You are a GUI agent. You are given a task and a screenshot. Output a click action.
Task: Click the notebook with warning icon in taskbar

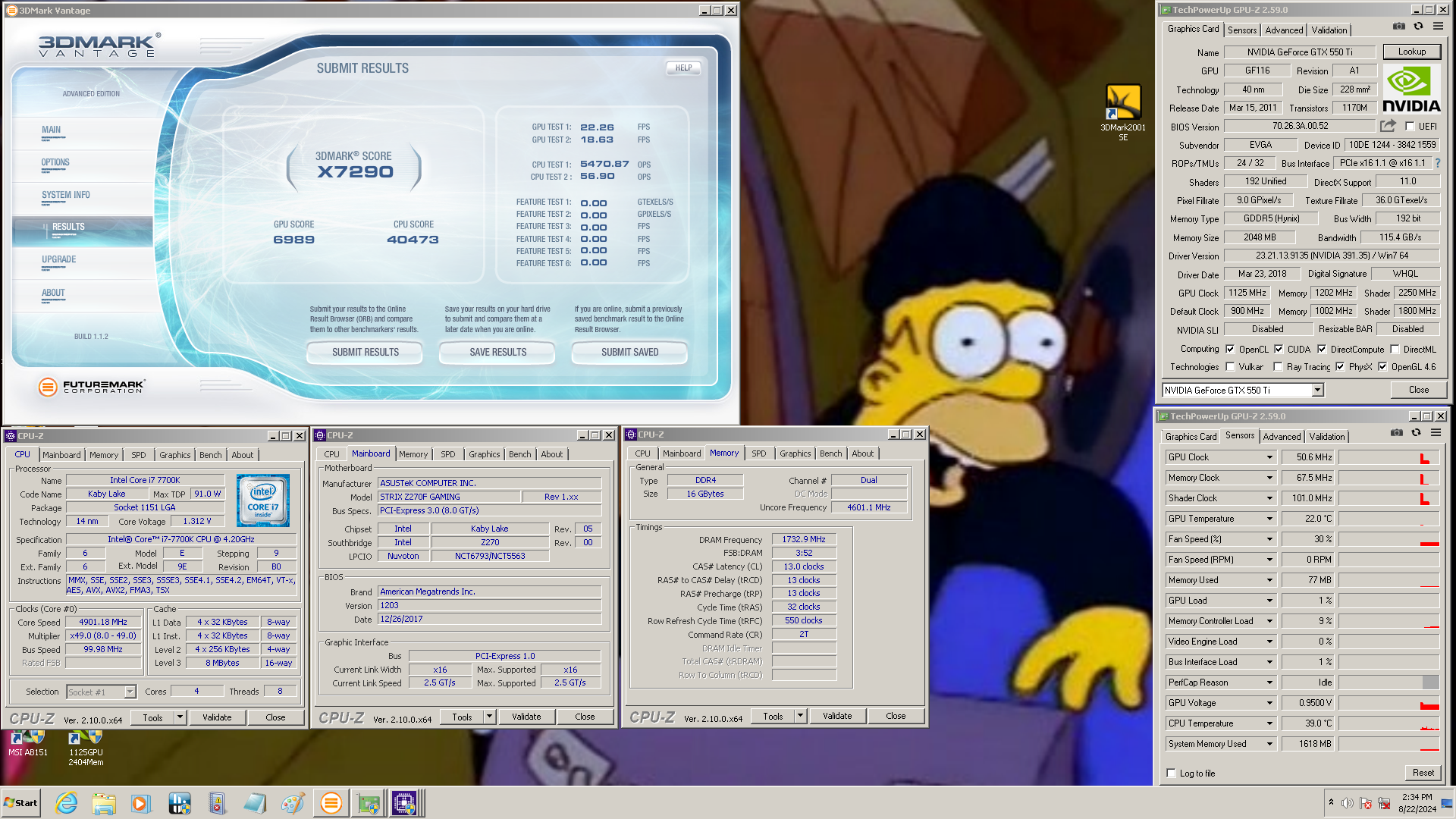click(x=217, y=803)
